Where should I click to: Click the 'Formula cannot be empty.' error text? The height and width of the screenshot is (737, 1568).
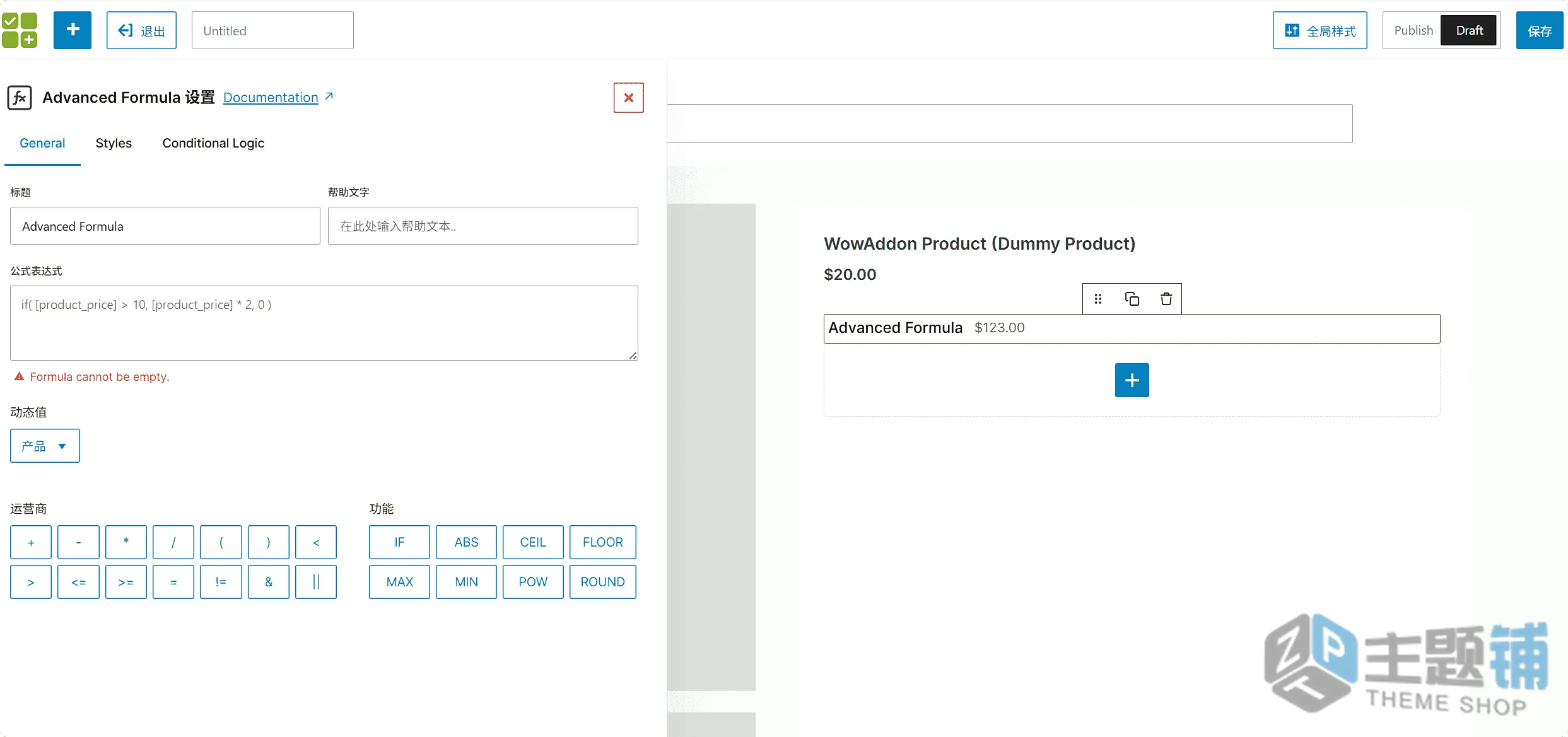tap(100, 377)
